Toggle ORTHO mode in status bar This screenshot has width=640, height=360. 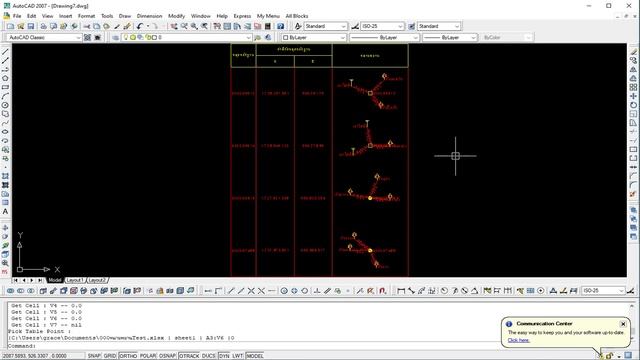[128, 356]
